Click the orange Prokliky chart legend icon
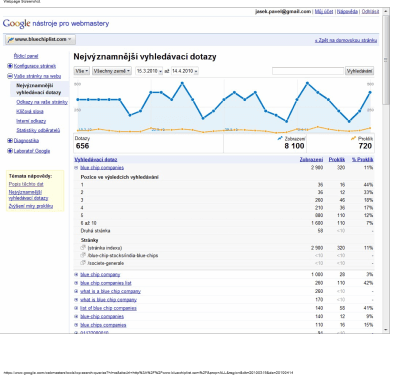This screenshot has height=375, width=400. pos(353,138)
